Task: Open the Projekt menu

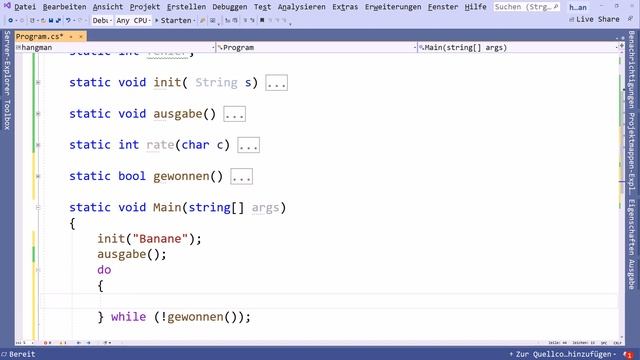Action: (145, 7)
